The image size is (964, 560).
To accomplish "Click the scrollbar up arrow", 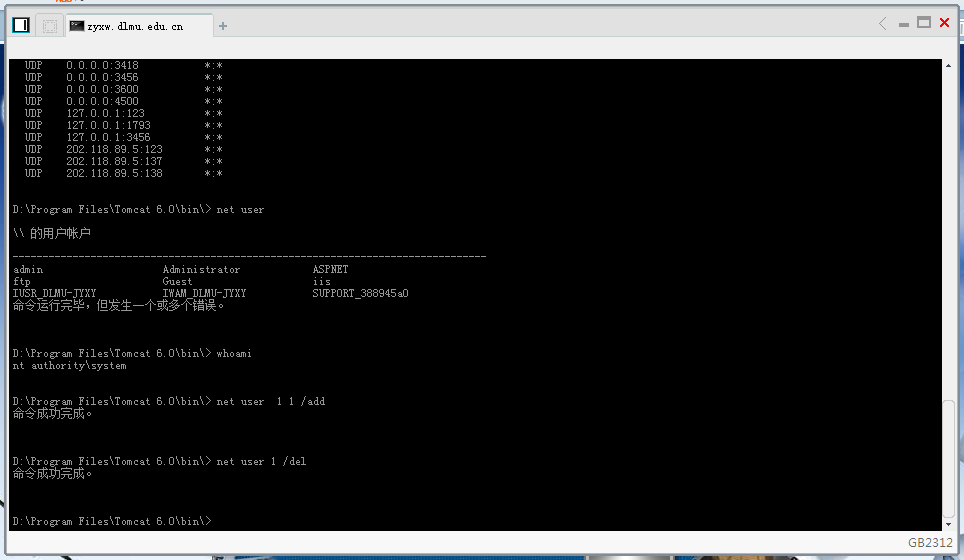I will pos(949,65).
